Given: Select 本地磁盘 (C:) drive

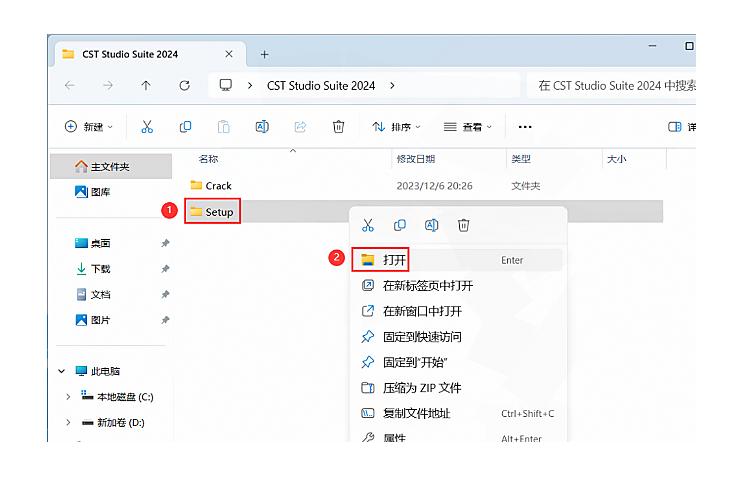Looking at the screenshot, I should (x=117, y=397).
